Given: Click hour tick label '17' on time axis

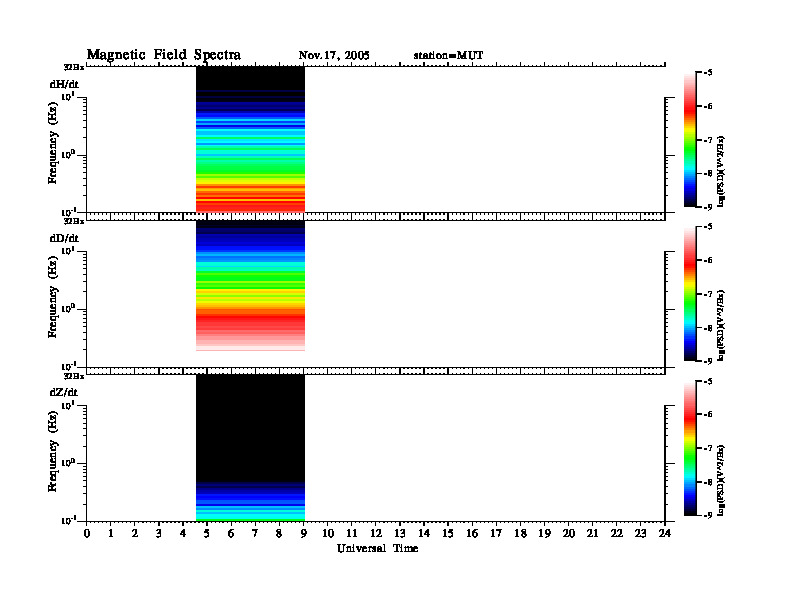Looking at the screenshot, I should [x=496, y=533].
